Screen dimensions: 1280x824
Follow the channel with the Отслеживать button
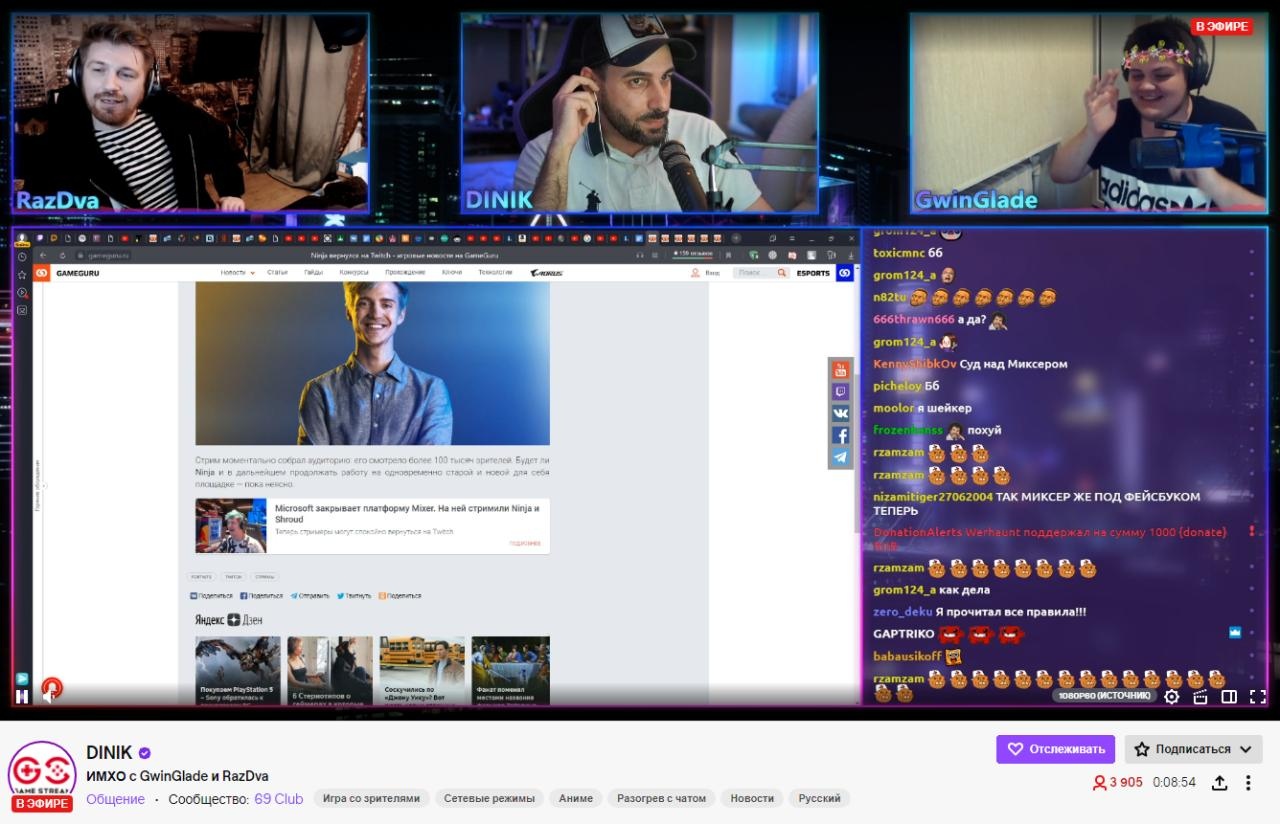(1055, 749)
